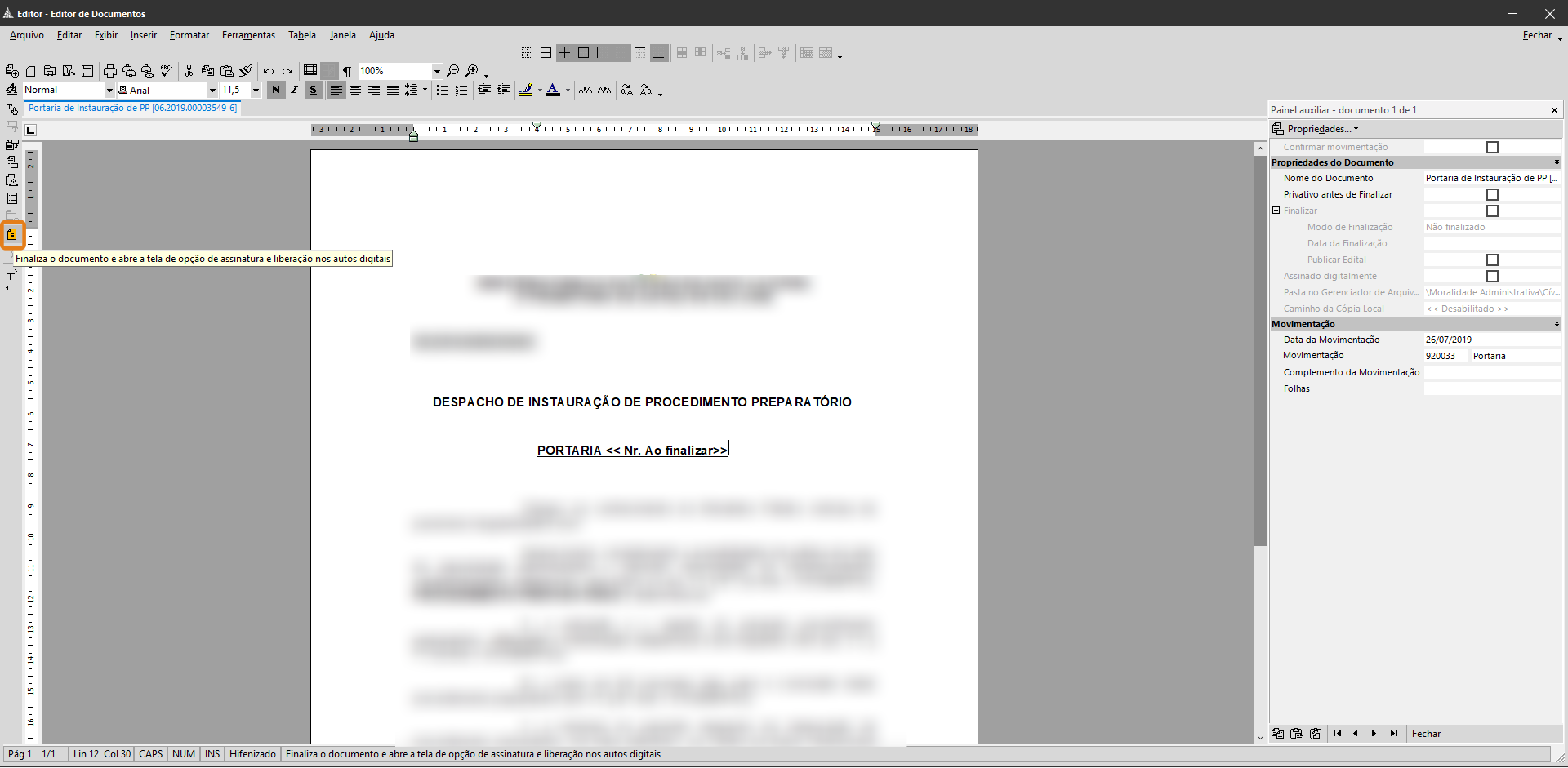This screenshot has width=1568, height=768.
Task: Enable the Confirmar movimentação checkbox
Action: [1493, 147]
